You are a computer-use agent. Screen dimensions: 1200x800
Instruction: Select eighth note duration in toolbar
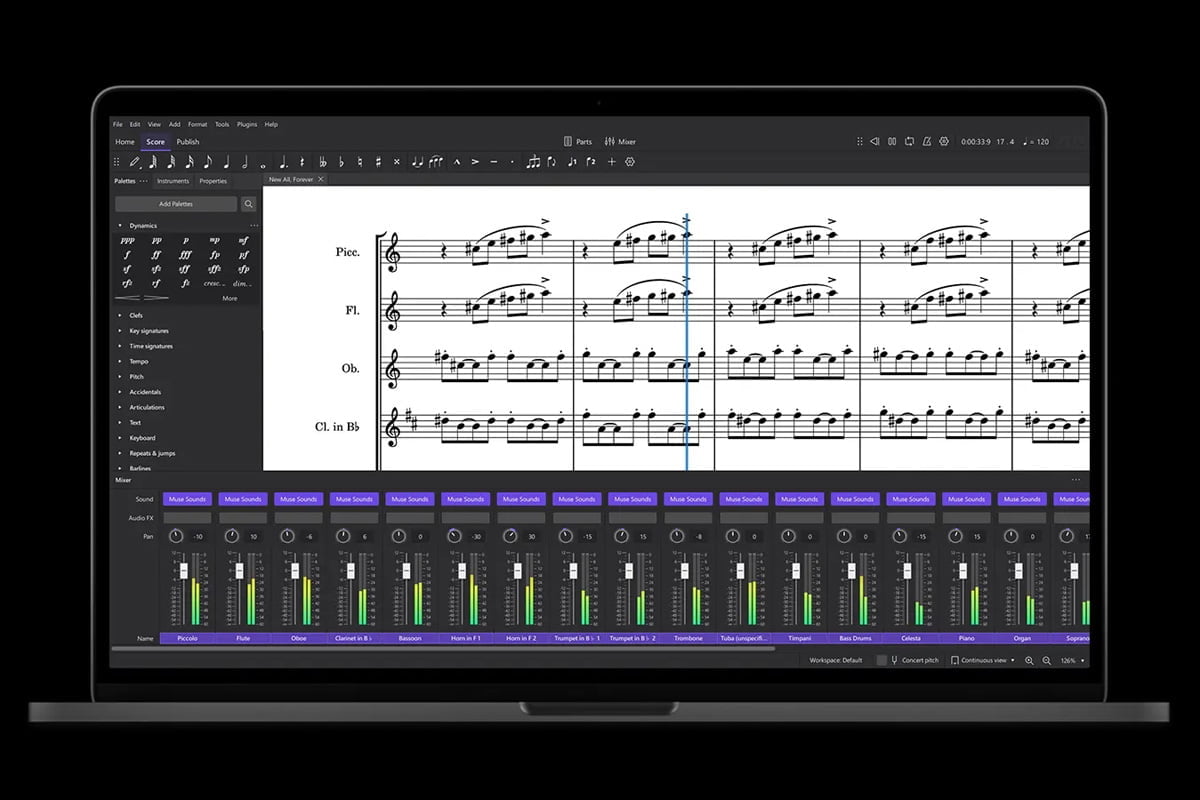coord(207,161)
